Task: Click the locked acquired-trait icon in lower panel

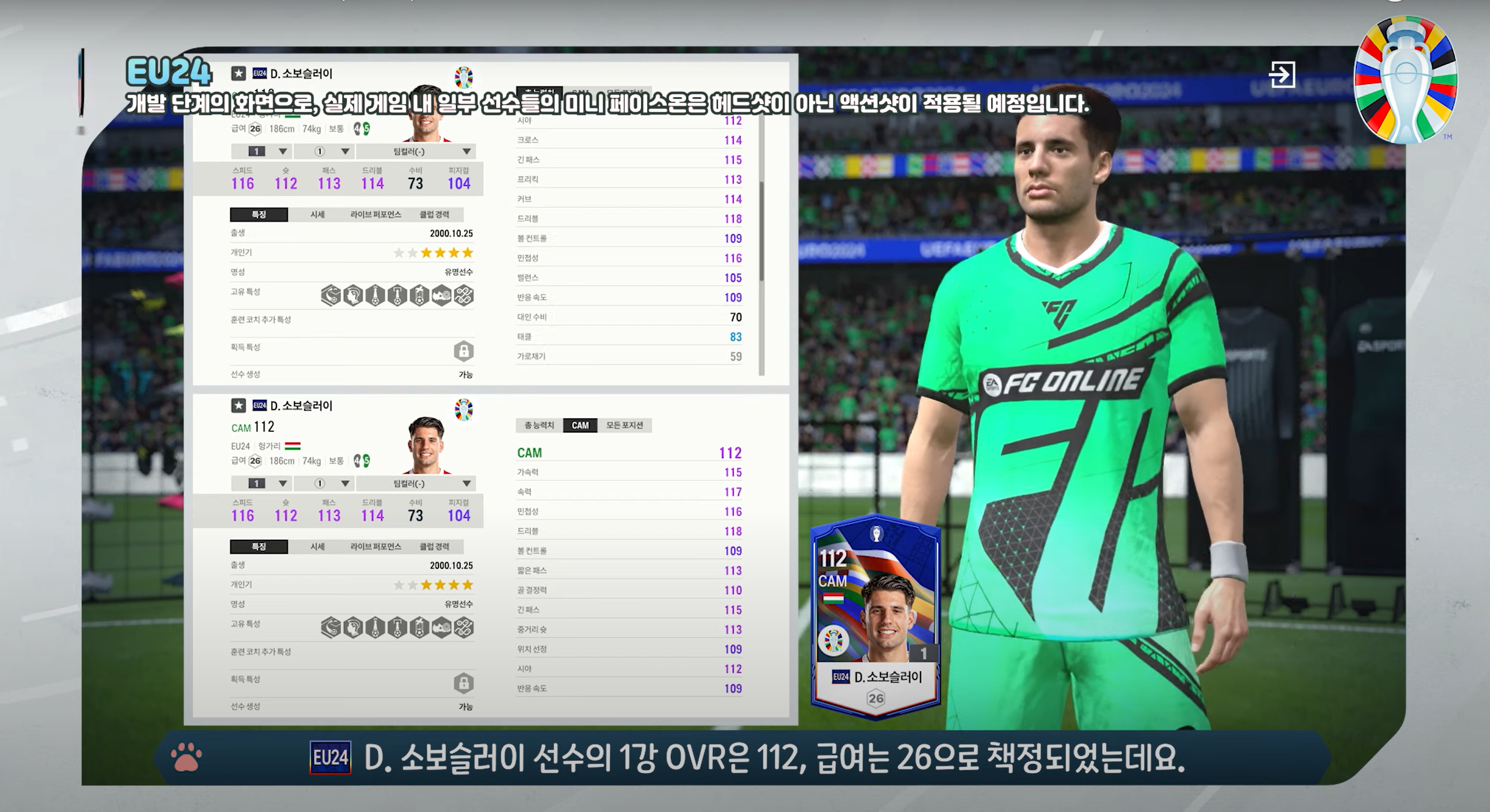Action: point(463,683)
